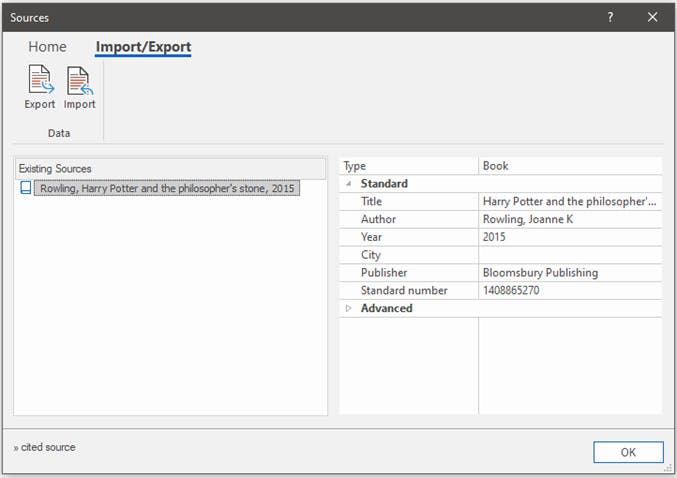Click the Author value Rowling, Joanne K

click(570, 219)
